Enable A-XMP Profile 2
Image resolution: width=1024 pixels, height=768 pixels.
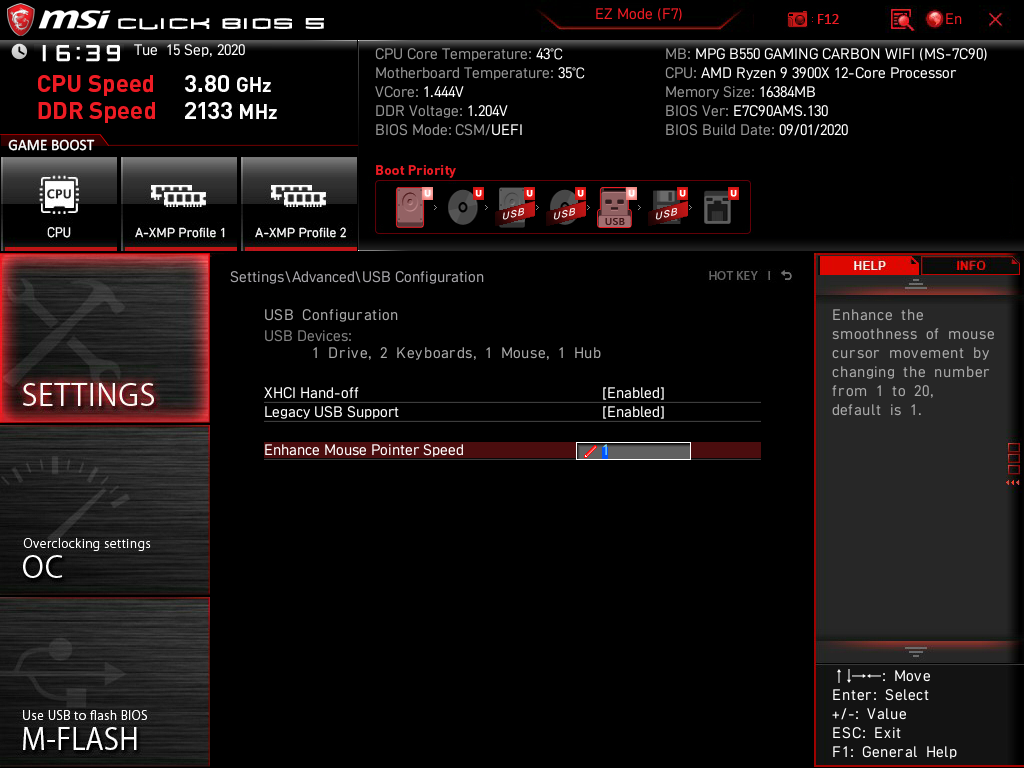[300, 204]
